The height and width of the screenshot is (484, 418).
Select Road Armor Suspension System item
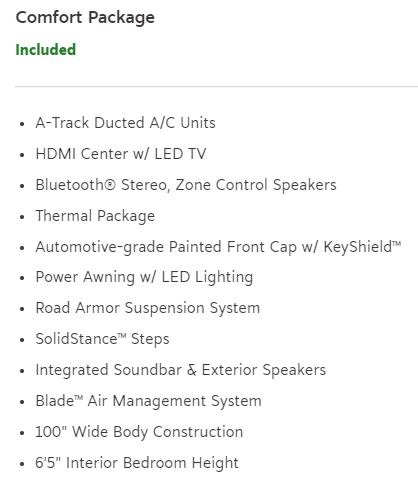click(x=148, y=308)
